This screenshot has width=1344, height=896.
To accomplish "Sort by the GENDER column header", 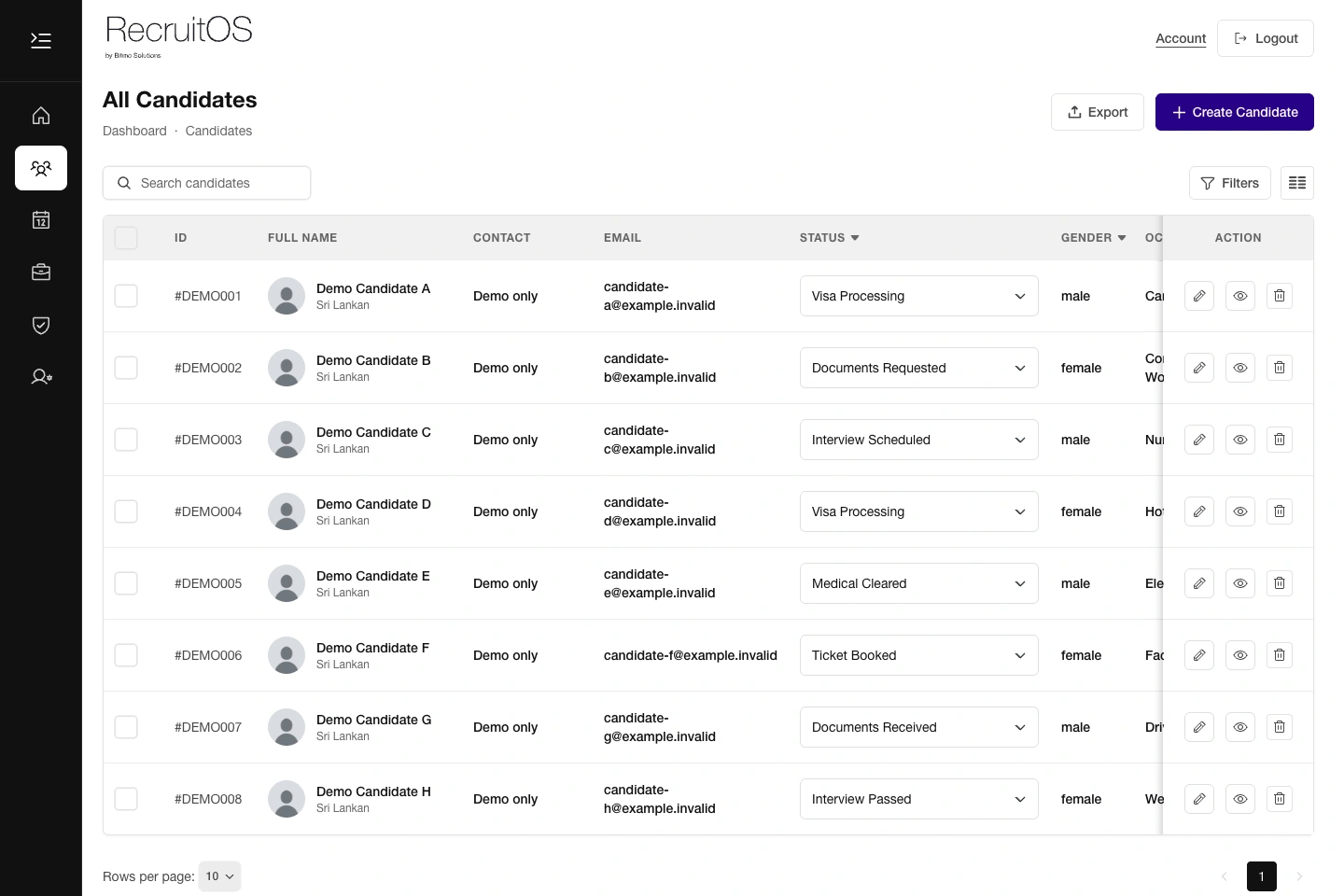I will pos(1093,238).
